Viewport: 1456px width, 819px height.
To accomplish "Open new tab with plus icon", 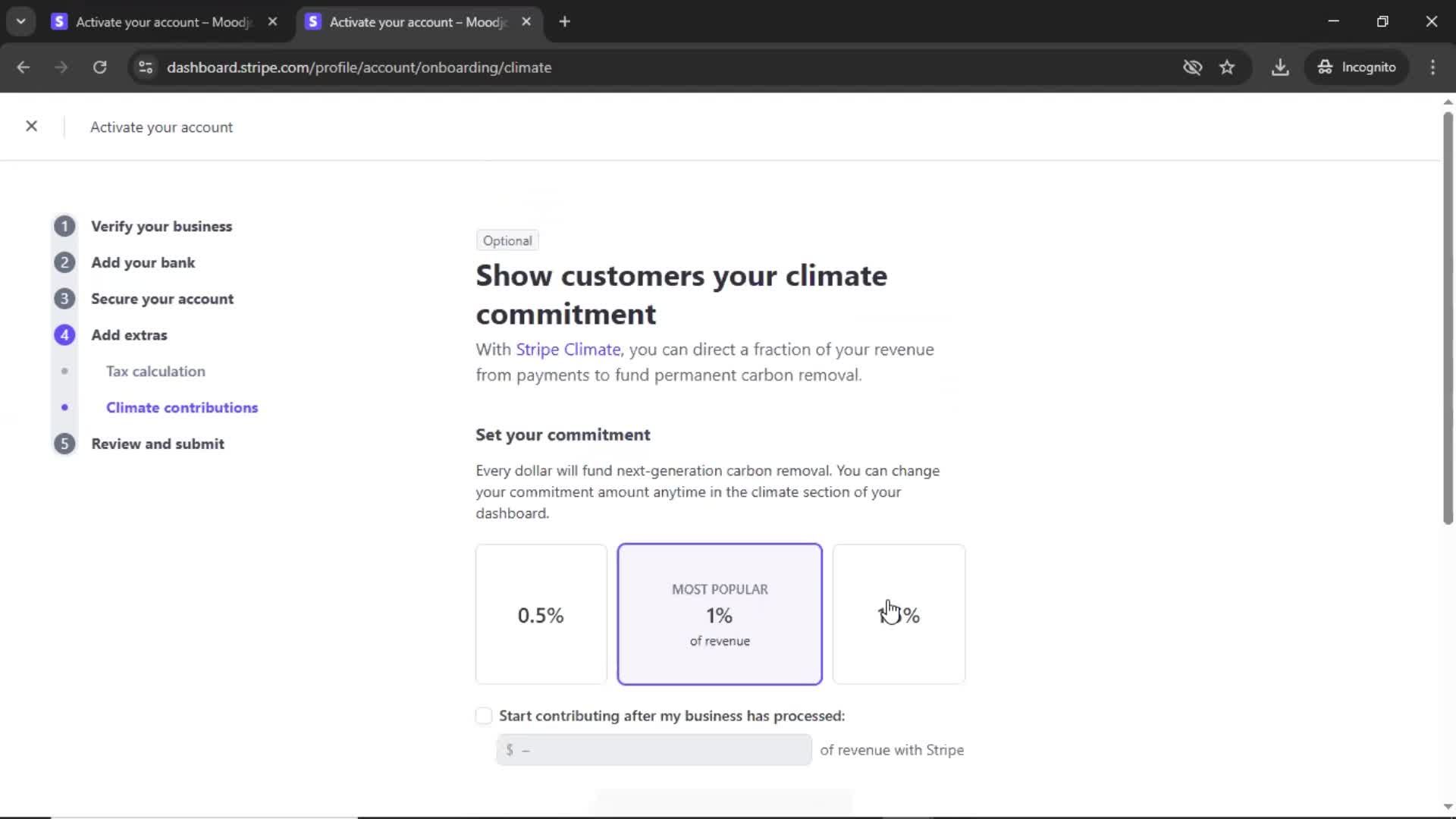I will click(564, 22).
